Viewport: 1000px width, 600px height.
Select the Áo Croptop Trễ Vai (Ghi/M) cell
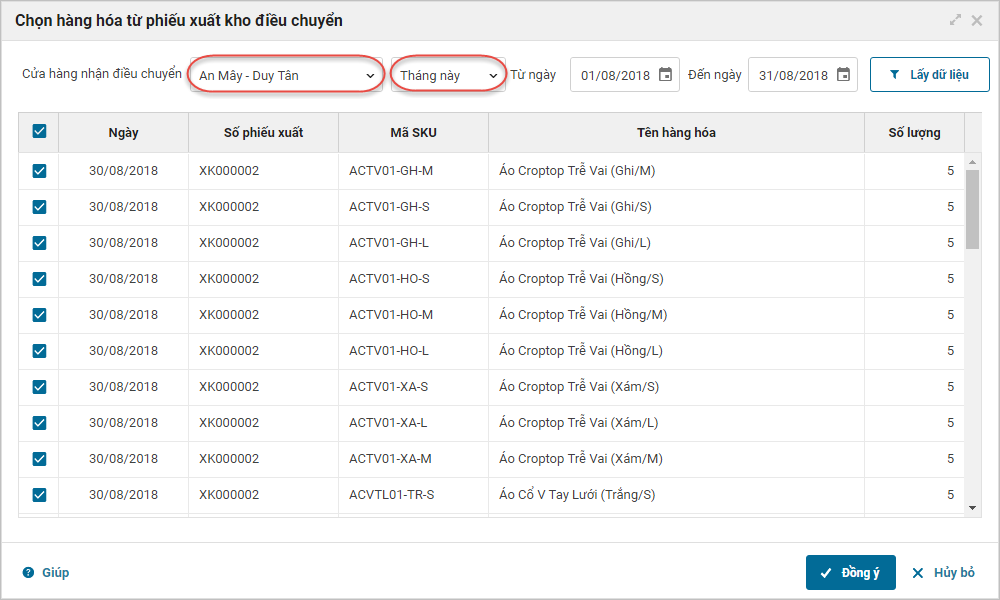676,171
